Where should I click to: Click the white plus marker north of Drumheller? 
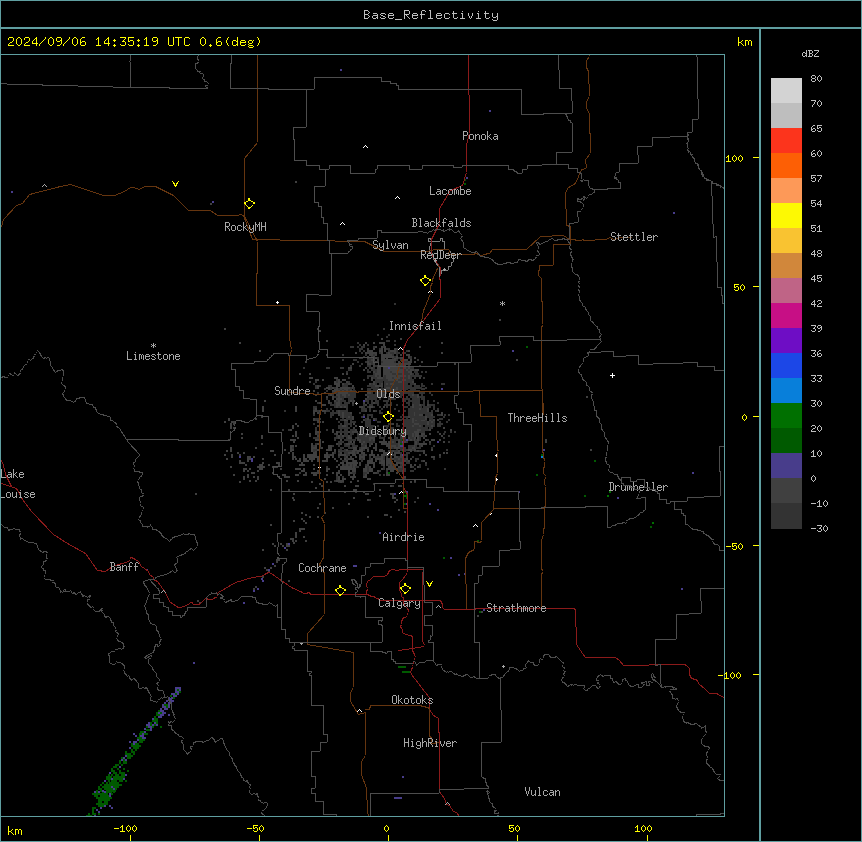tap(612, 375)
